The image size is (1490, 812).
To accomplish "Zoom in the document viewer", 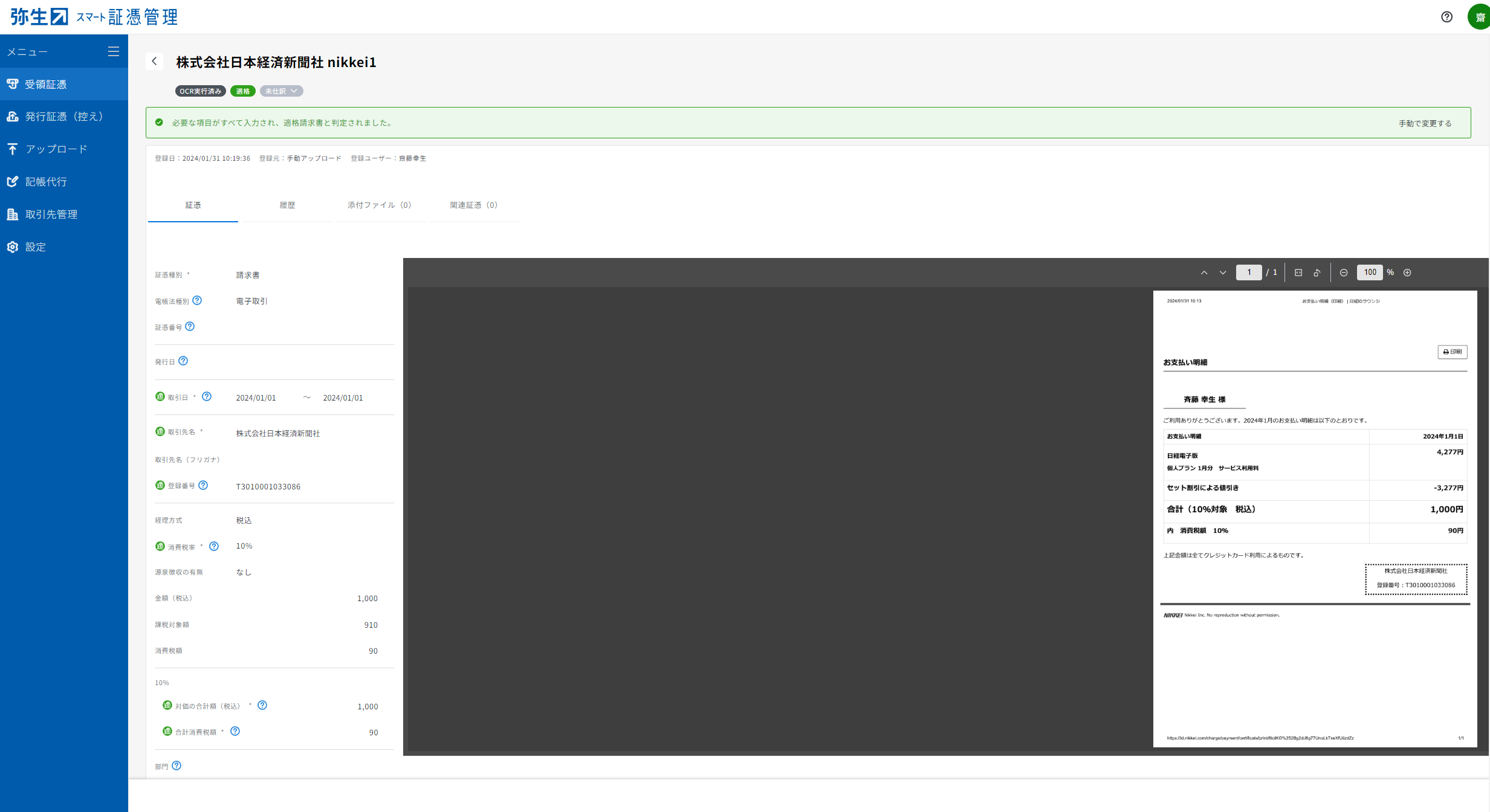I will coord(1407,272).
